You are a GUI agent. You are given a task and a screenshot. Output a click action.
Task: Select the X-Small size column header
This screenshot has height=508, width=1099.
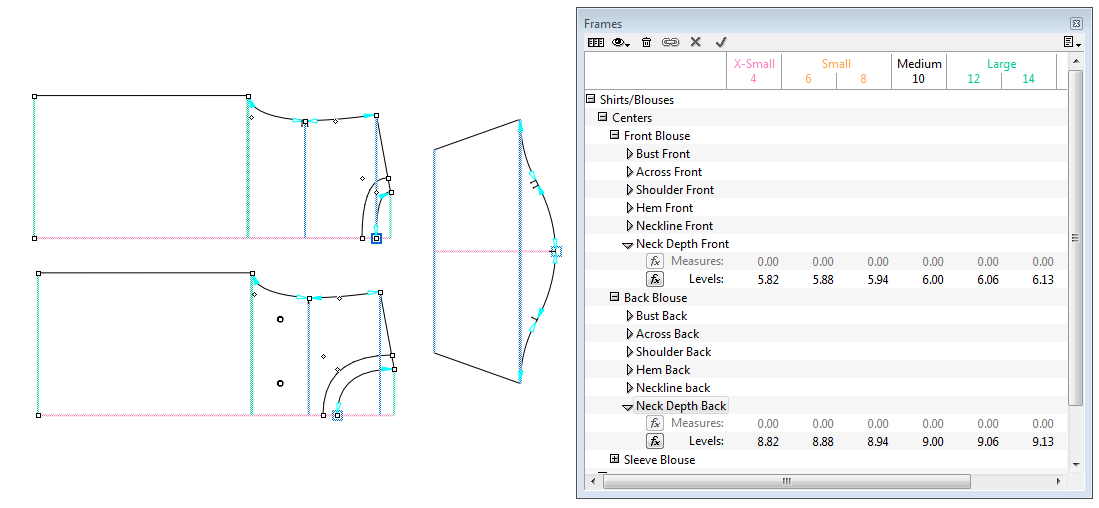click(753, 71)
